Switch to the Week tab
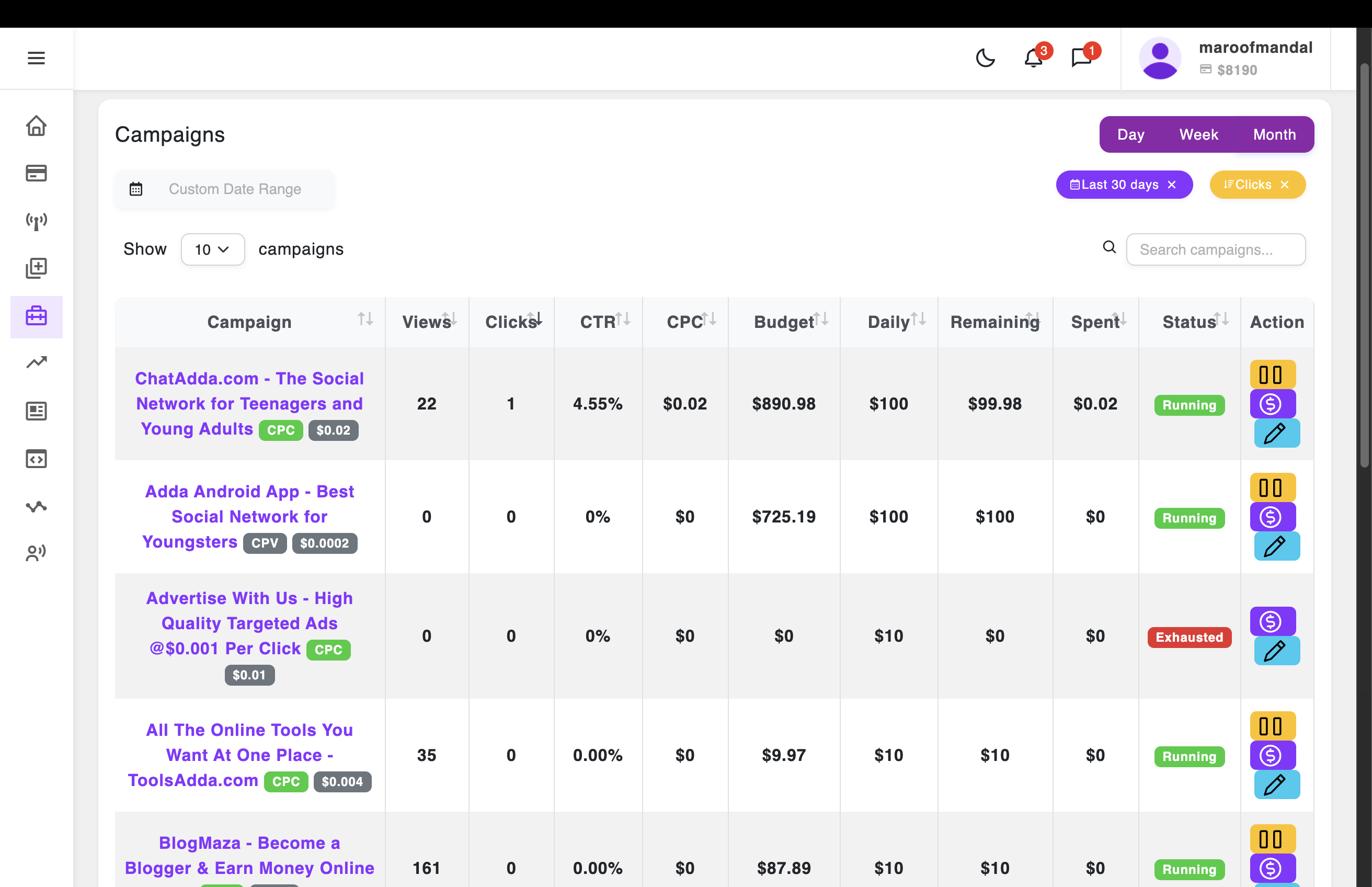The height and width of the screenshot is (887, 1372). point(1198,135)
